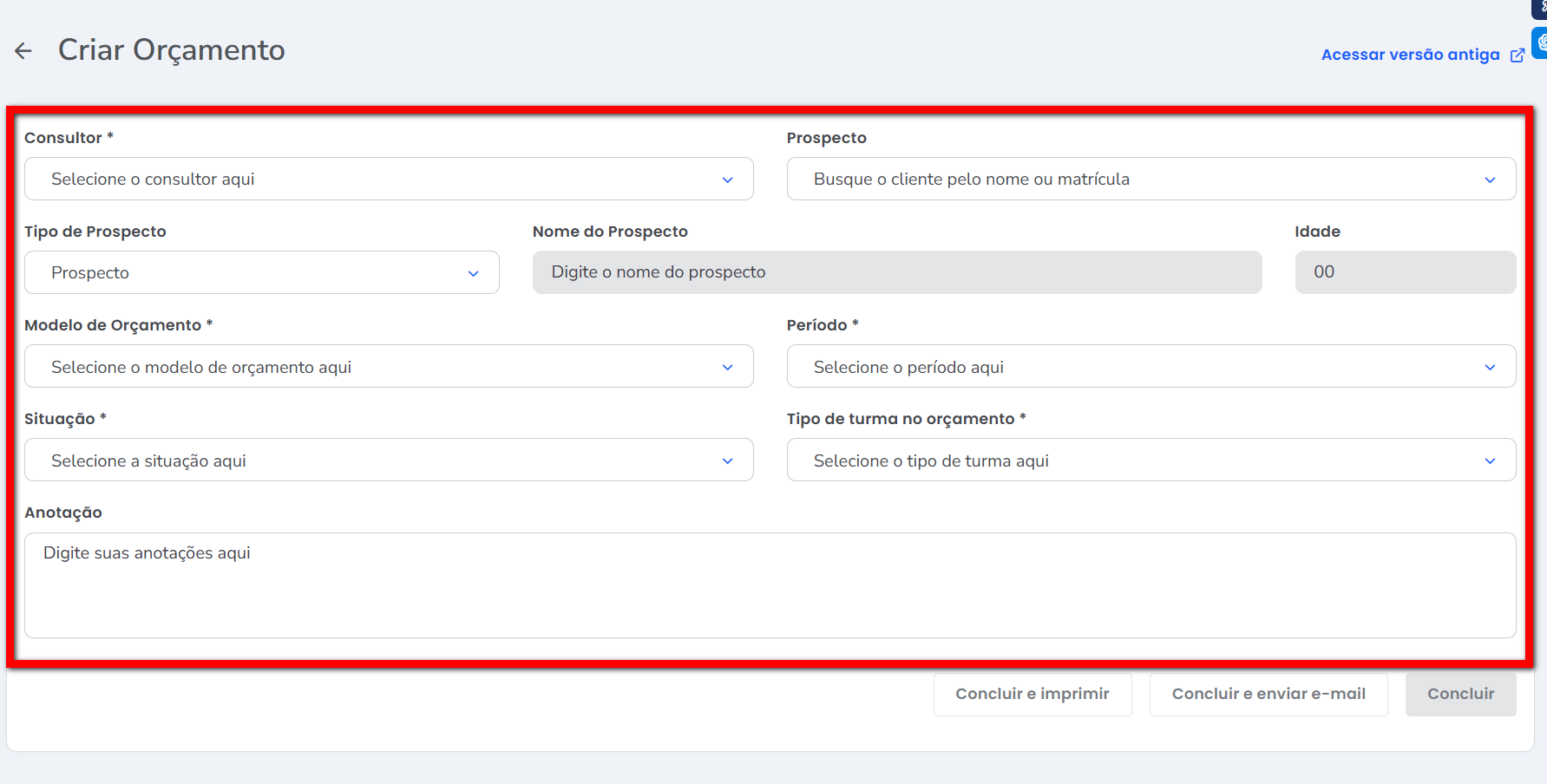Open the Acessar versão antiga link

(x=1410, y=55)
